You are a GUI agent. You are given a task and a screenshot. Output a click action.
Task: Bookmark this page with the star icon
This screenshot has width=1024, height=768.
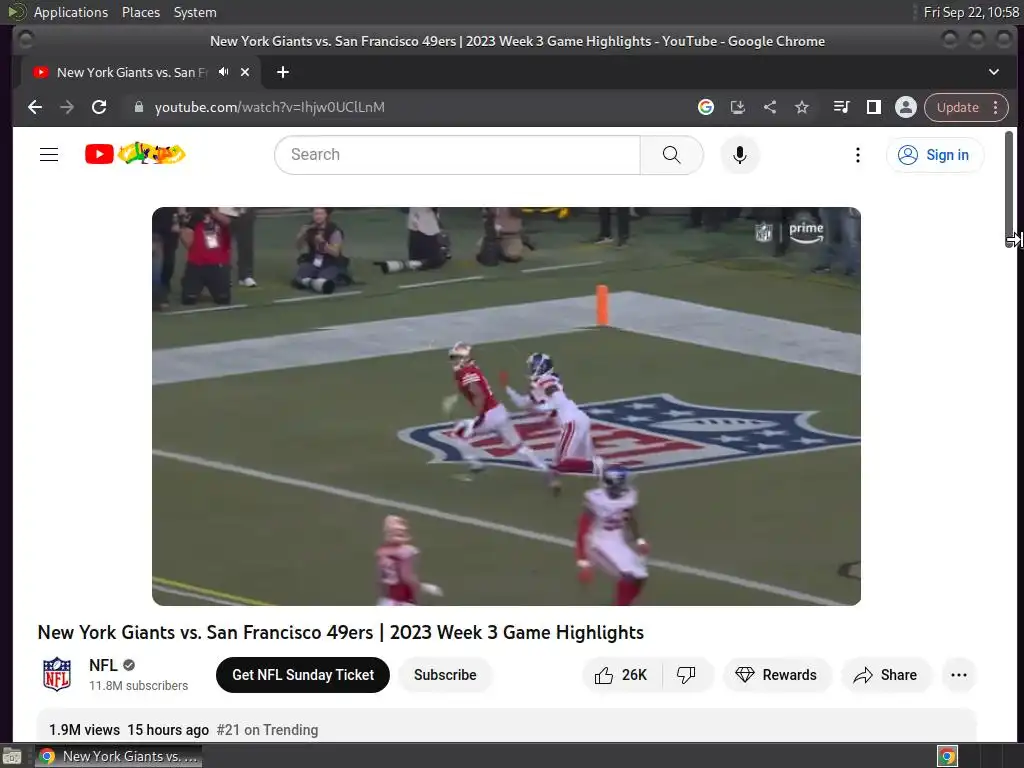coord(802,107)
